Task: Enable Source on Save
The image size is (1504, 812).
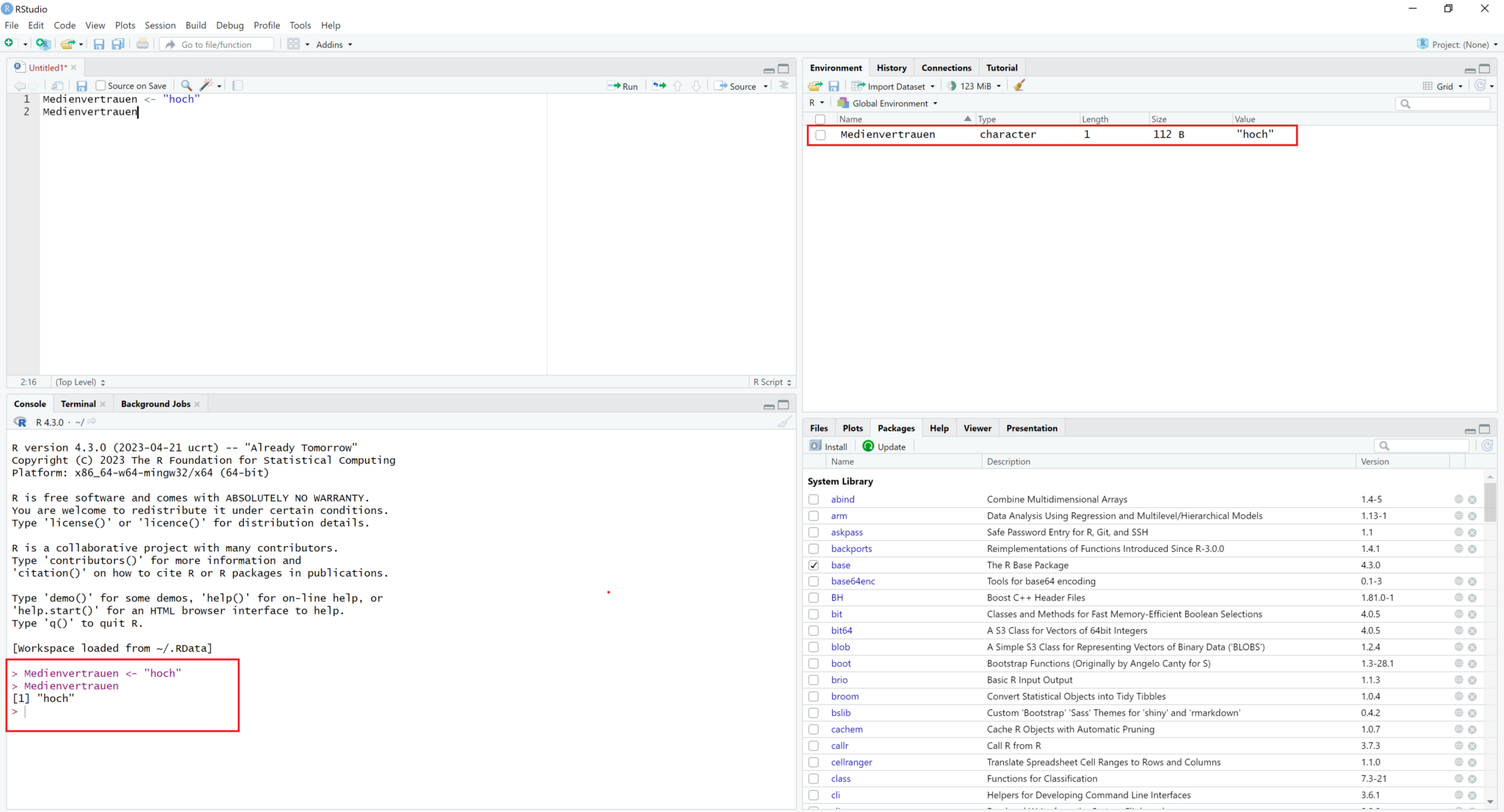Action: coord(101,86)
